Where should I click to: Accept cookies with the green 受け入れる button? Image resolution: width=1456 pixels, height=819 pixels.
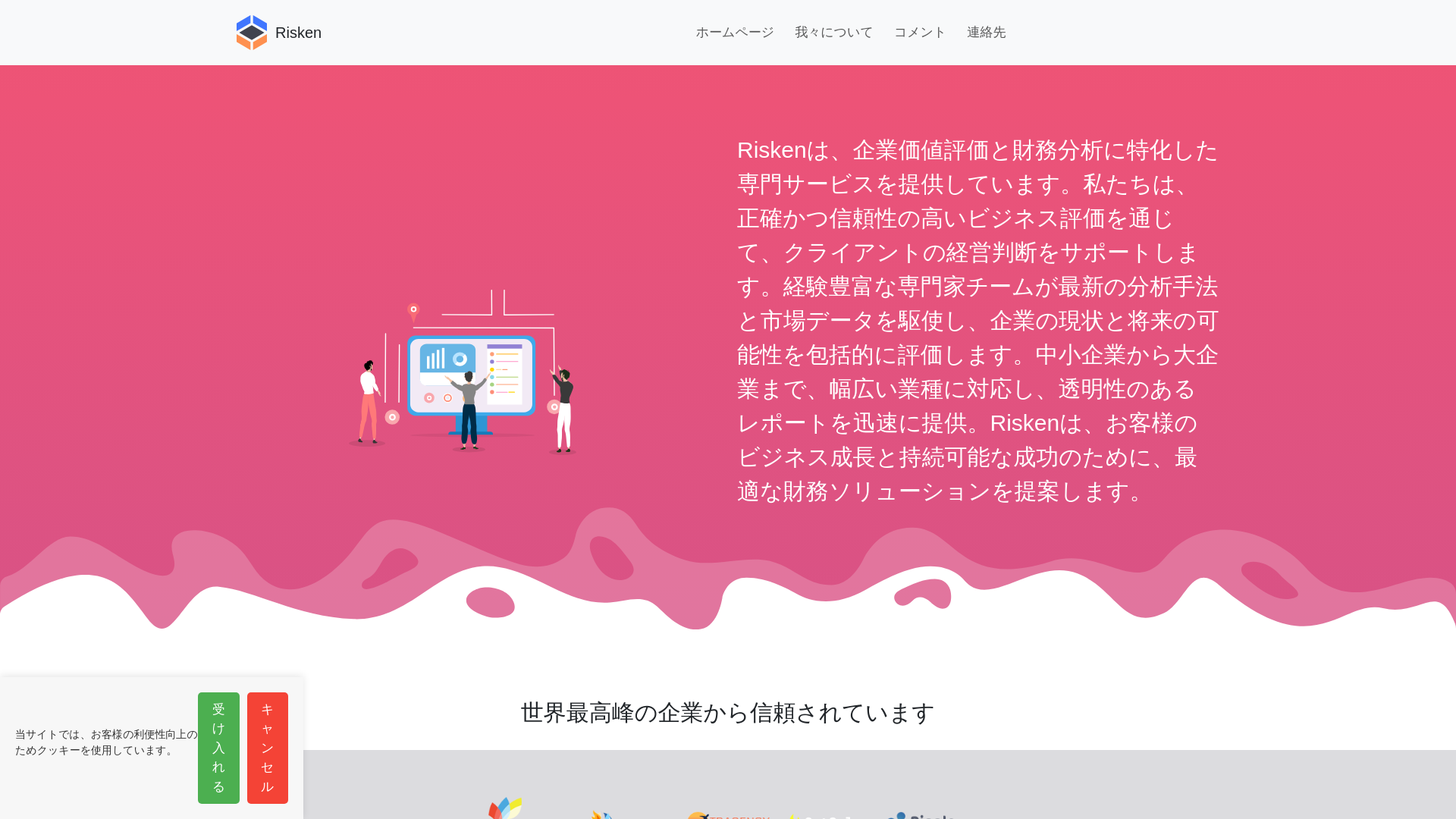pos(218,748)
